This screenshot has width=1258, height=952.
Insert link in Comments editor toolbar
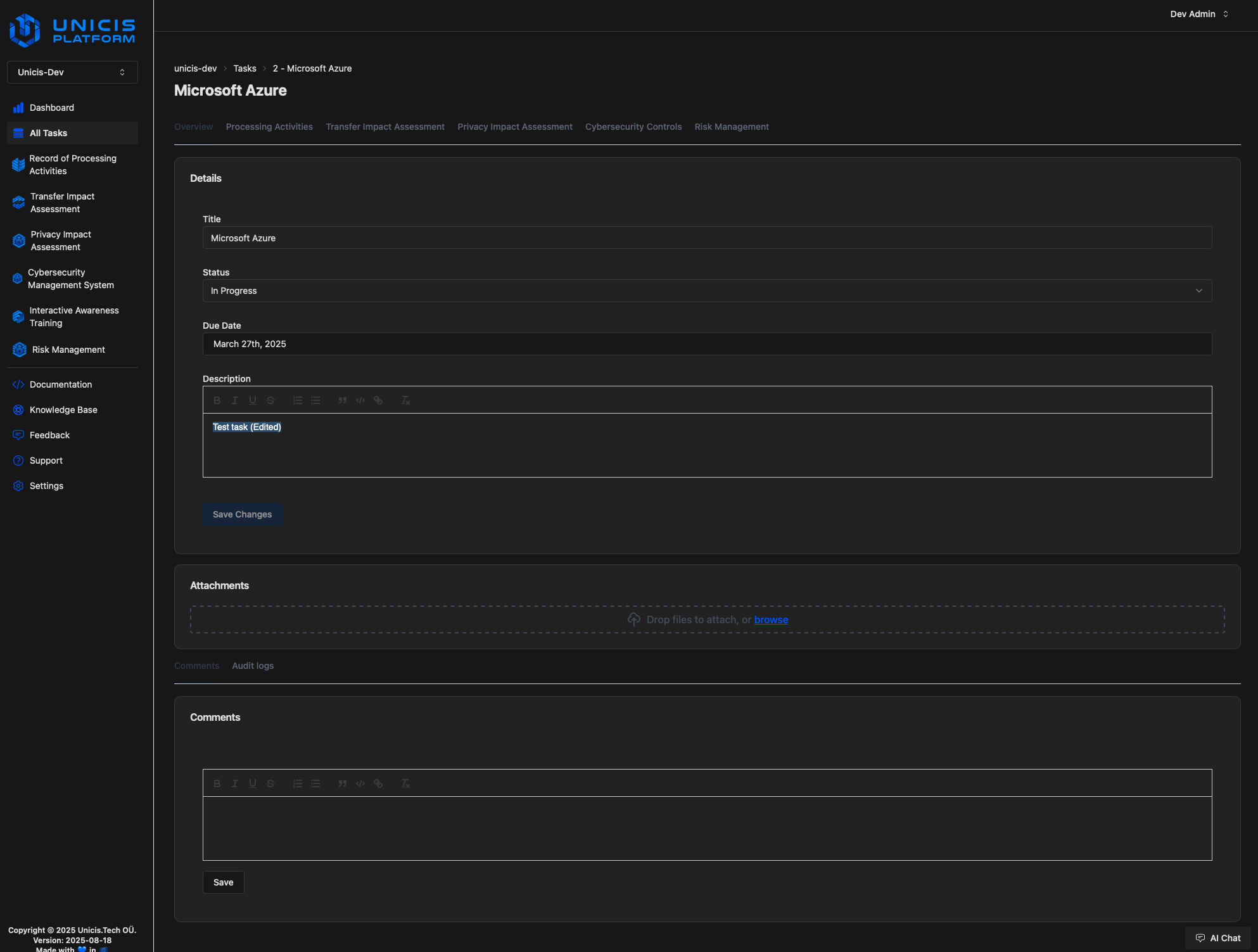point(378,784)
